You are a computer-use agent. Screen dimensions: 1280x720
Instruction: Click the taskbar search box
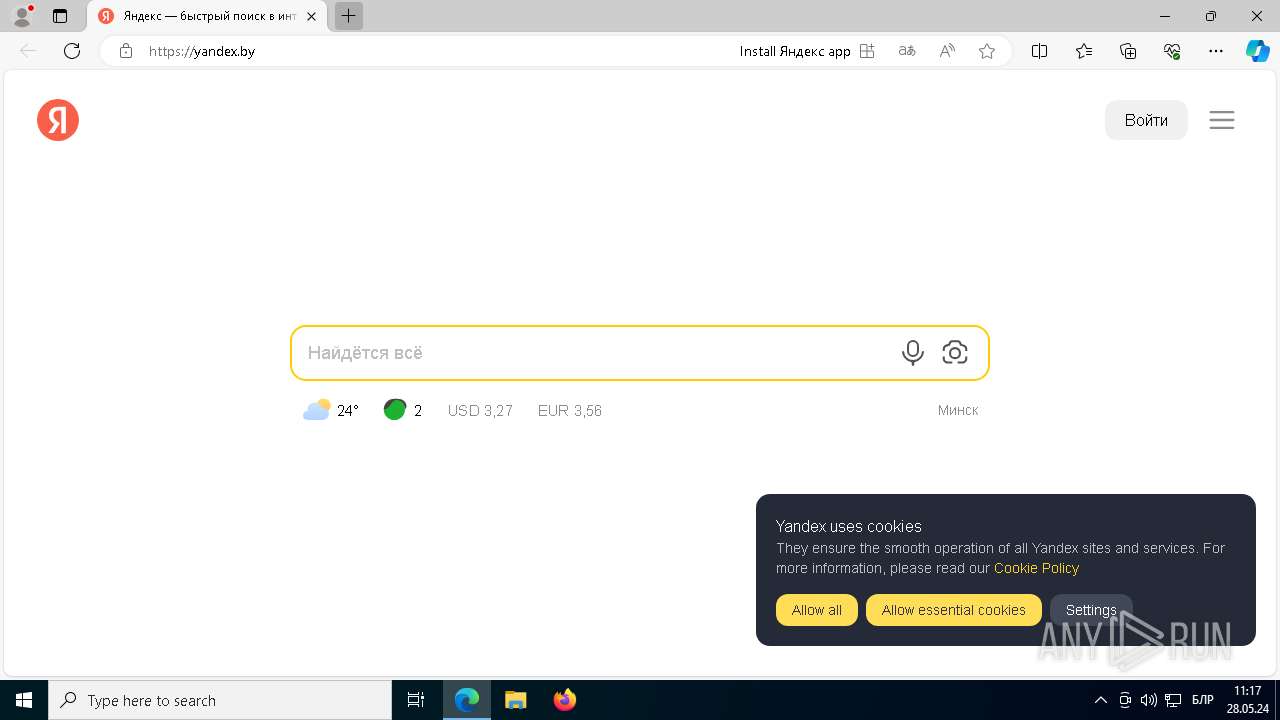[220, 700]
